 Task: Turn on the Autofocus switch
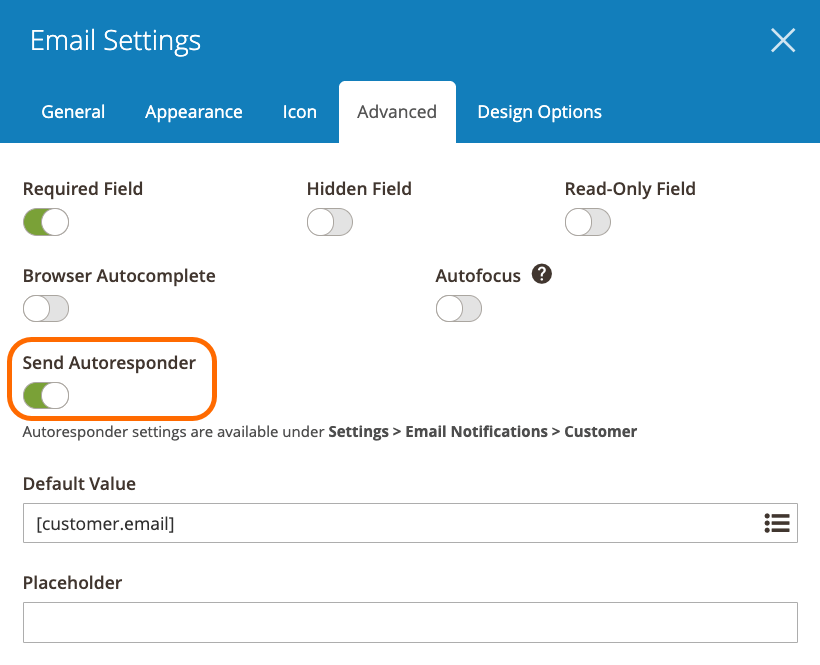(x=458, y=308)
